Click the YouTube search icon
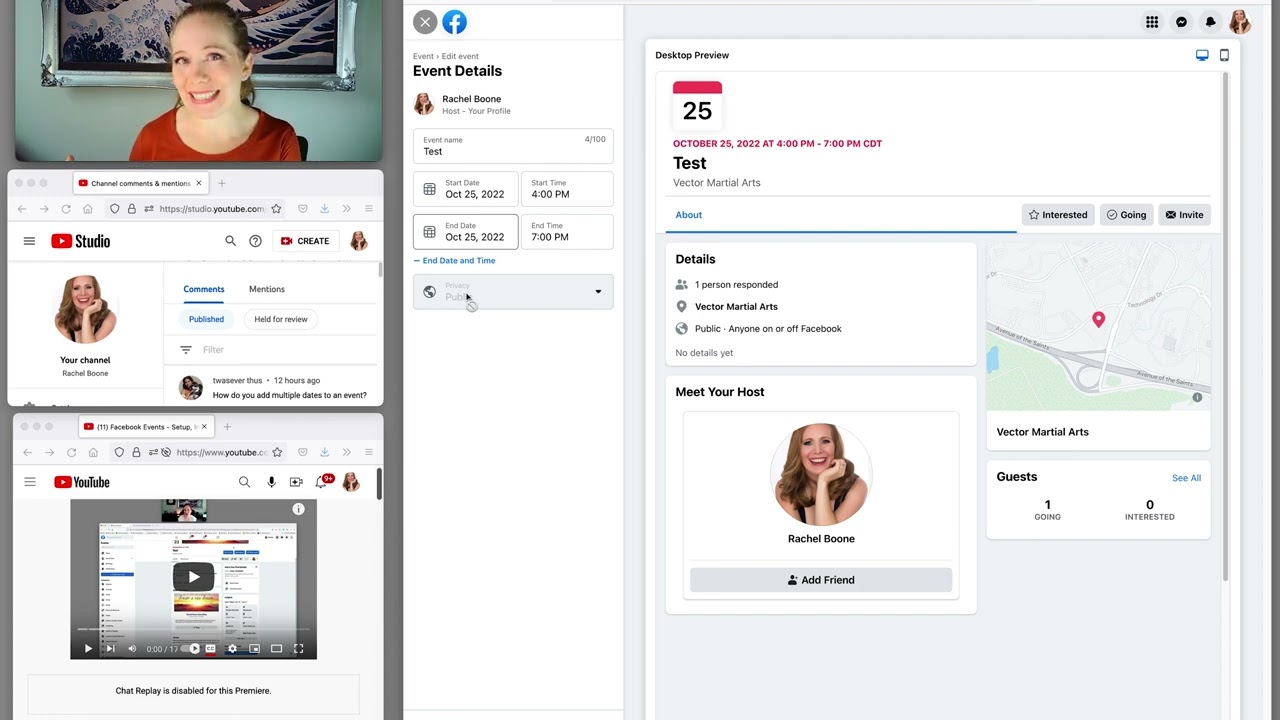This screenshot has height=720, width=1280. click(244, 482)
